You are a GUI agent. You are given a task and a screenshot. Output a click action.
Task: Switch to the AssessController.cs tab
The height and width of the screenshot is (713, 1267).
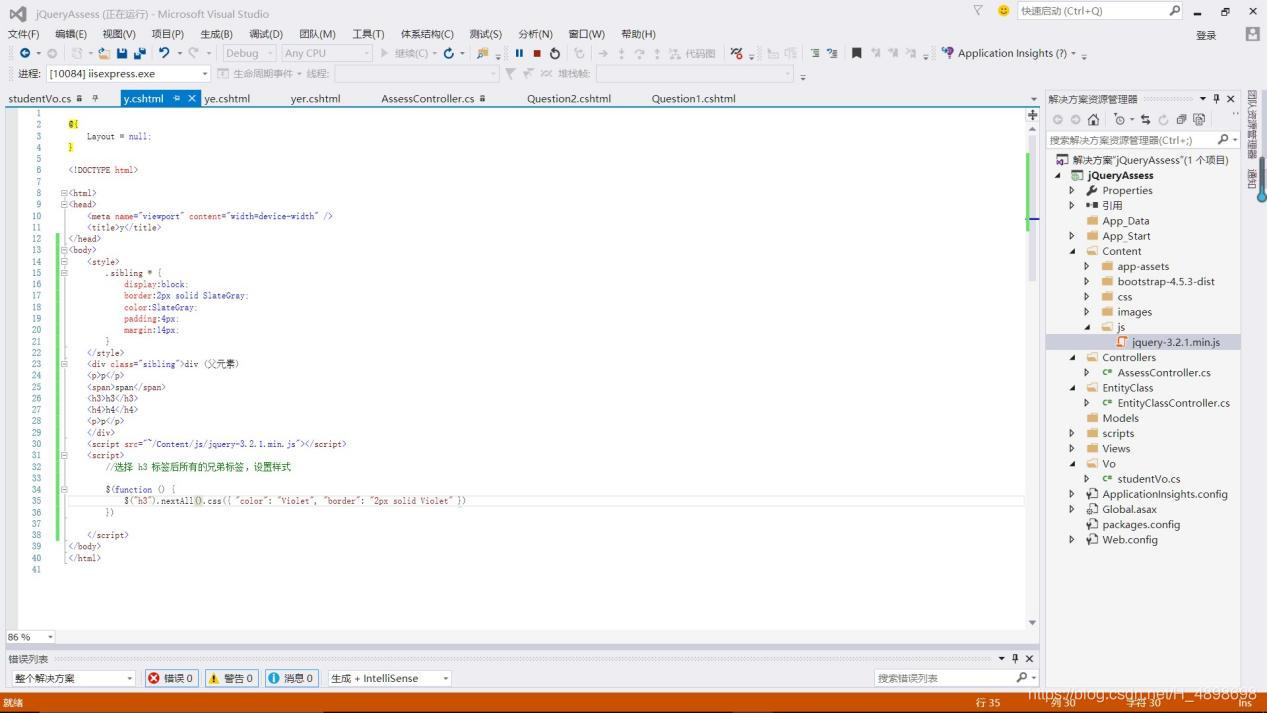click(x=427, y=99)
